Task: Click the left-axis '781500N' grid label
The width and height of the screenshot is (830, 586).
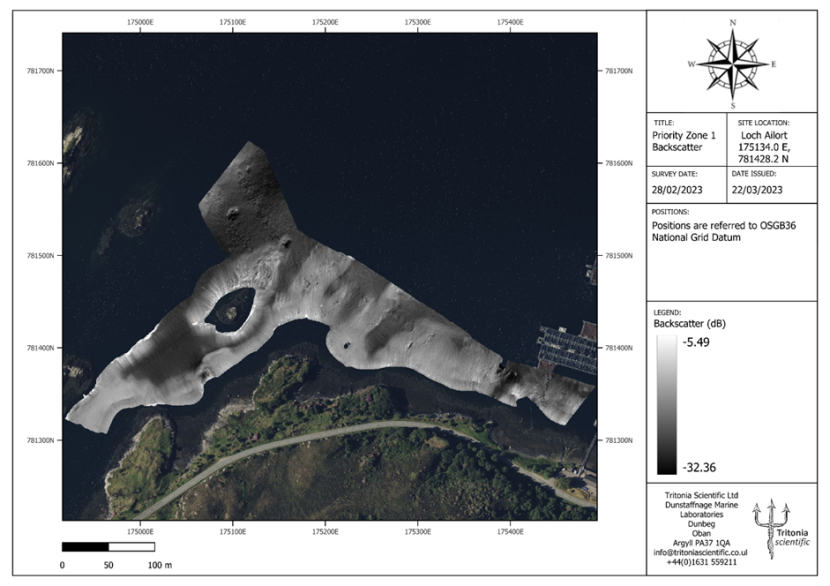Action: (40, 256)
